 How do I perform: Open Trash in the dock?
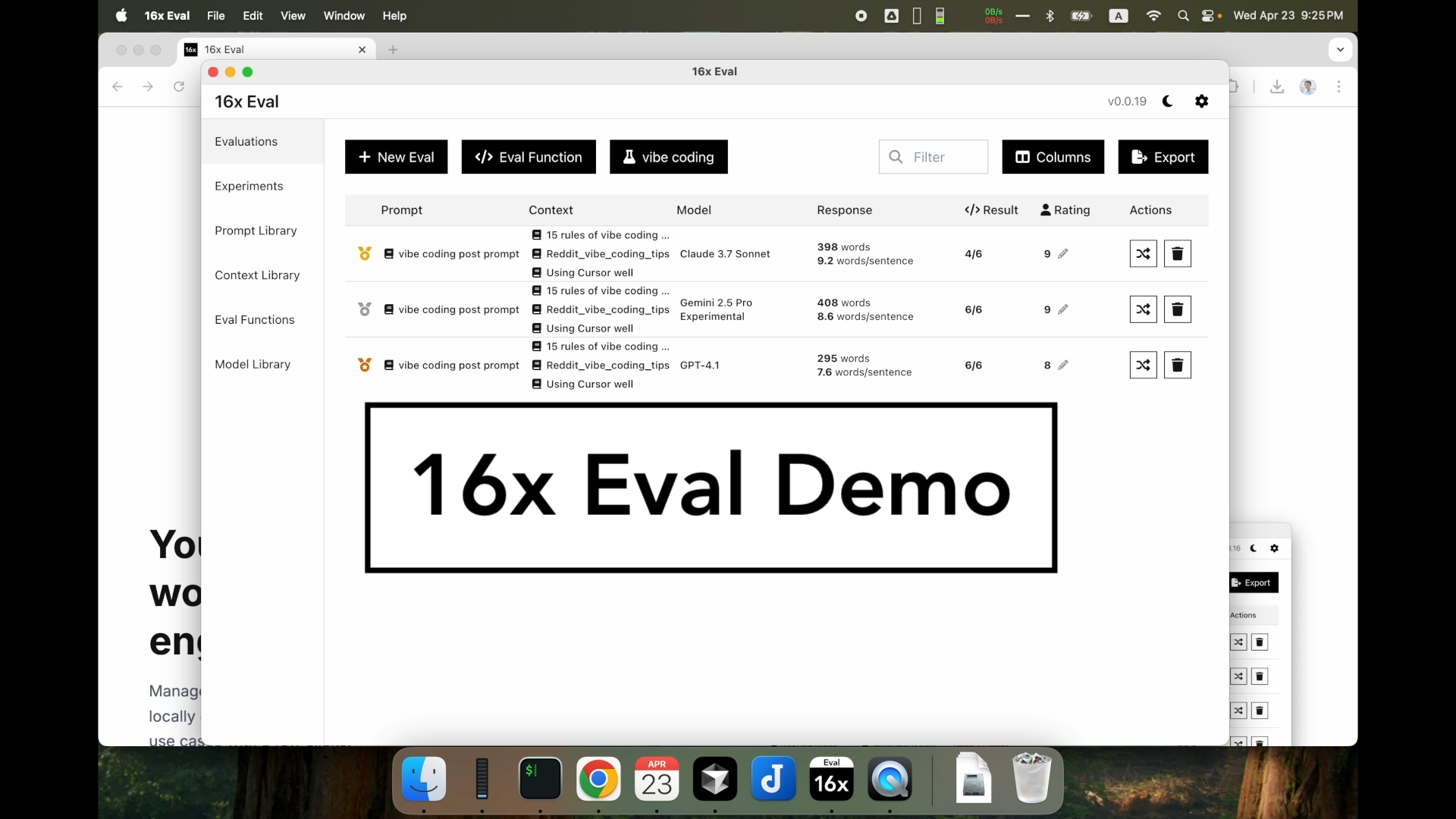1032,778
